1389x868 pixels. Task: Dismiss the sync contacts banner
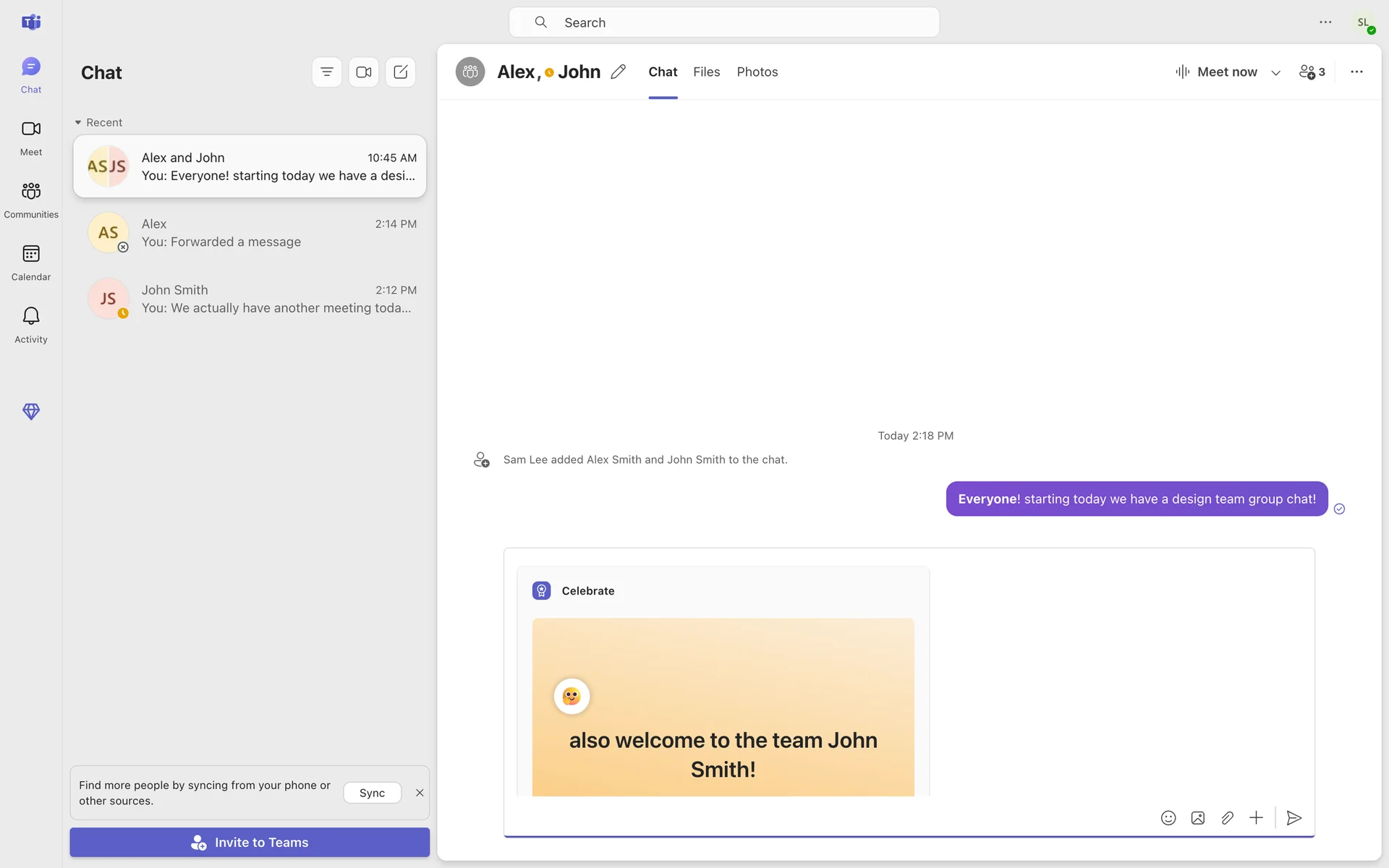(x=420, y=793)
